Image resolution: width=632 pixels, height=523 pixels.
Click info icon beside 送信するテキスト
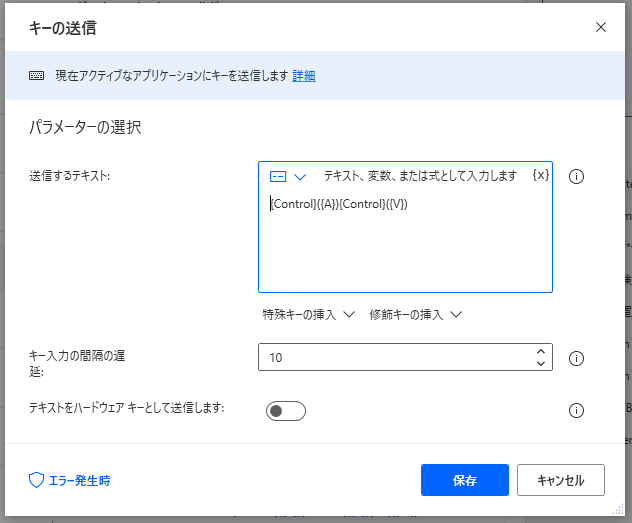click(x=576, y=177)
